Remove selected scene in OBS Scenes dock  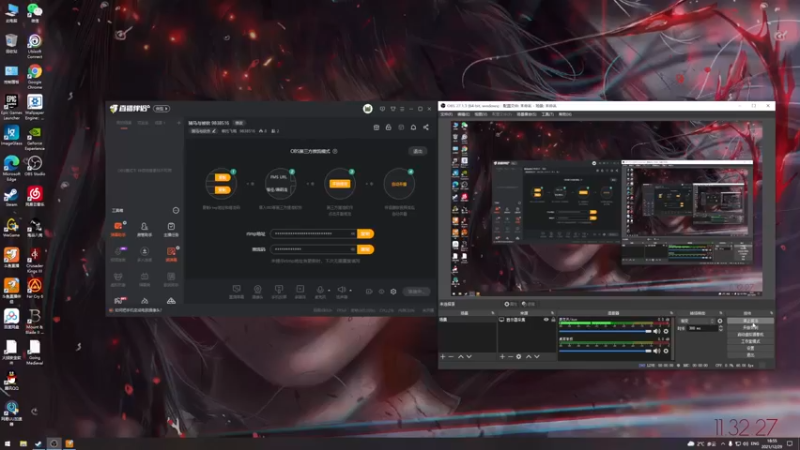coord(451,357)
